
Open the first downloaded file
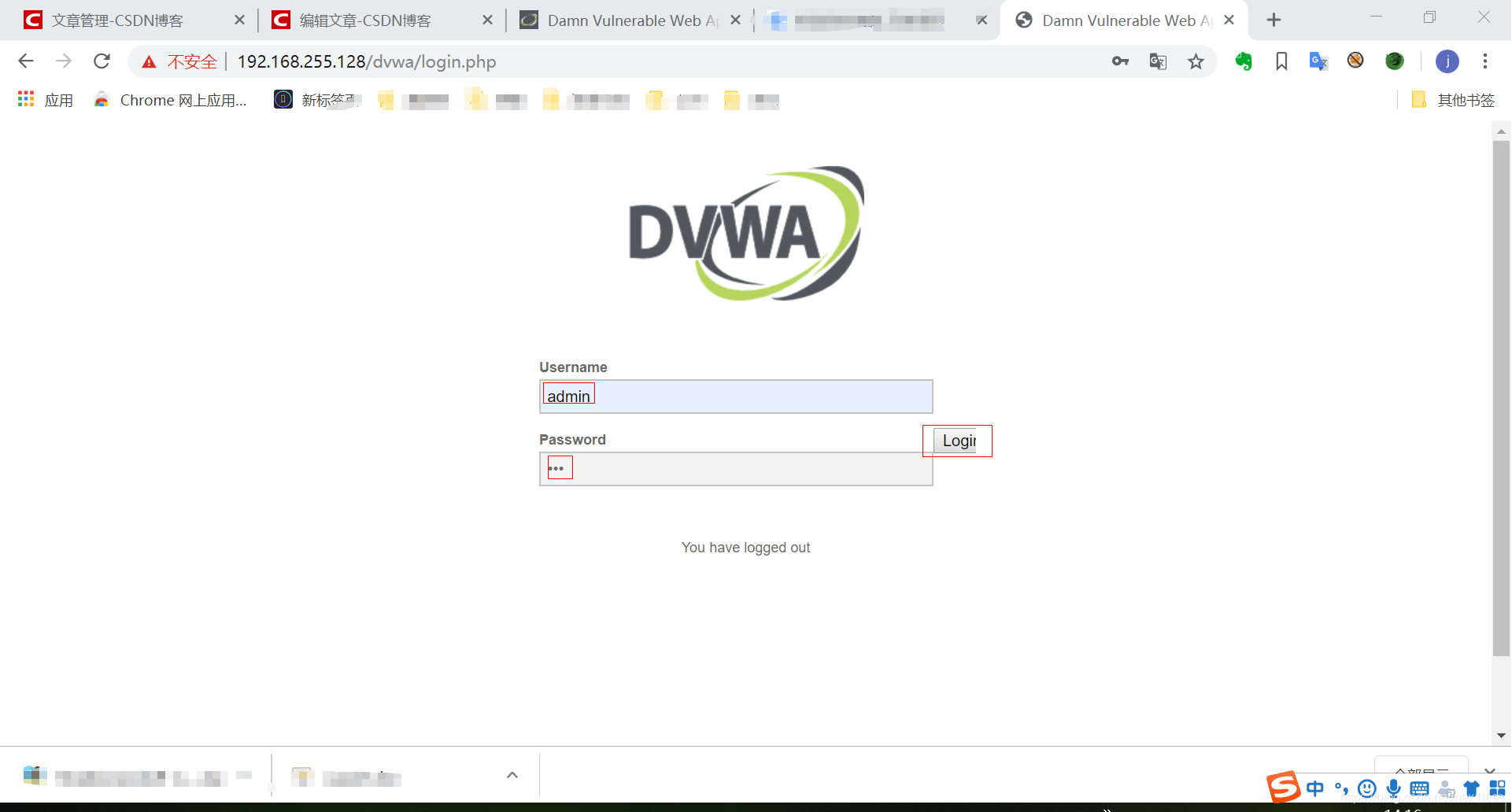click(138, 777)
